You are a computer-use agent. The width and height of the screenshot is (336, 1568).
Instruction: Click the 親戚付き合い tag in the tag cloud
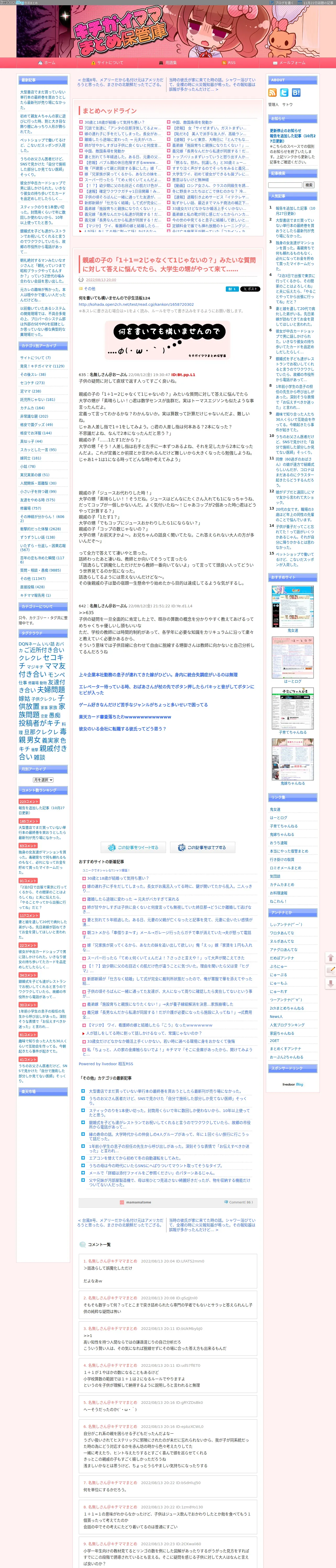pyautogui.click(x=43, y=752)
